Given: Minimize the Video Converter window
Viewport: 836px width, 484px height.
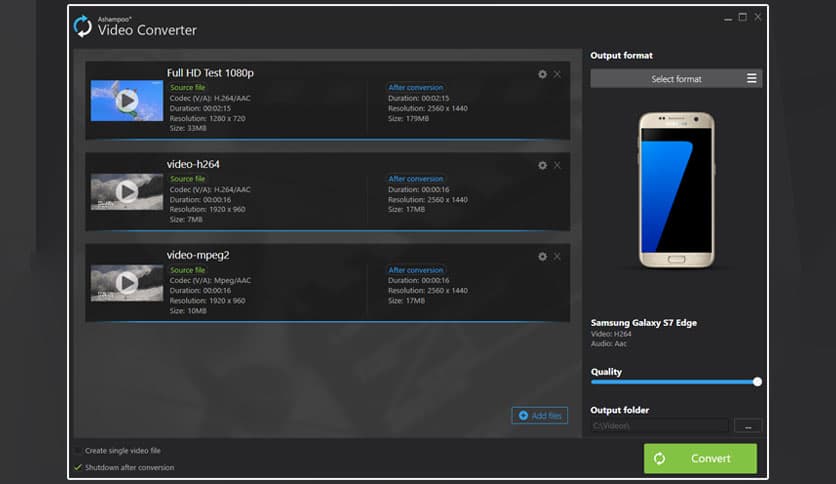Looking at the screenshot, I should pyautogui.click(x=728, y=18).
